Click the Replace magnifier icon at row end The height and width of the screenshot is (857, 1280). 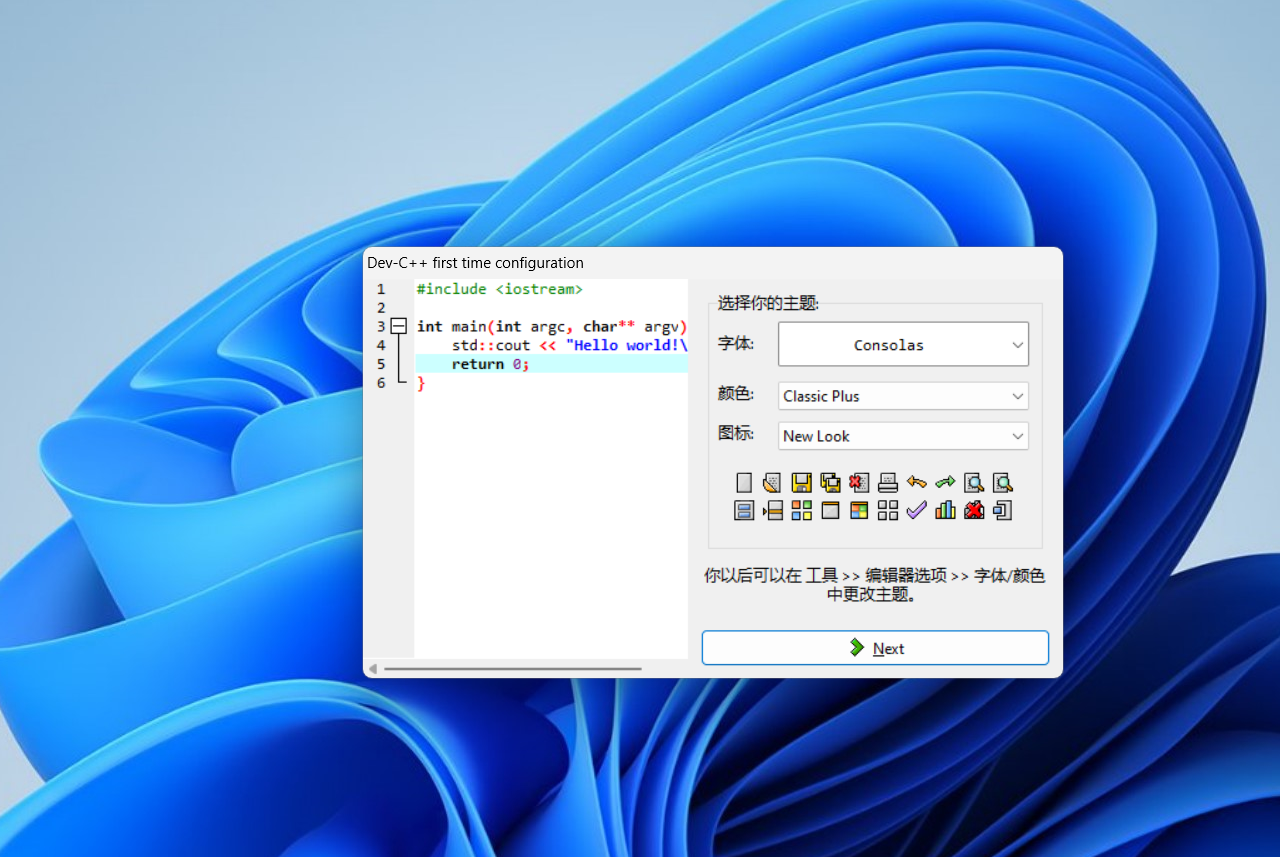(1003, 483)
